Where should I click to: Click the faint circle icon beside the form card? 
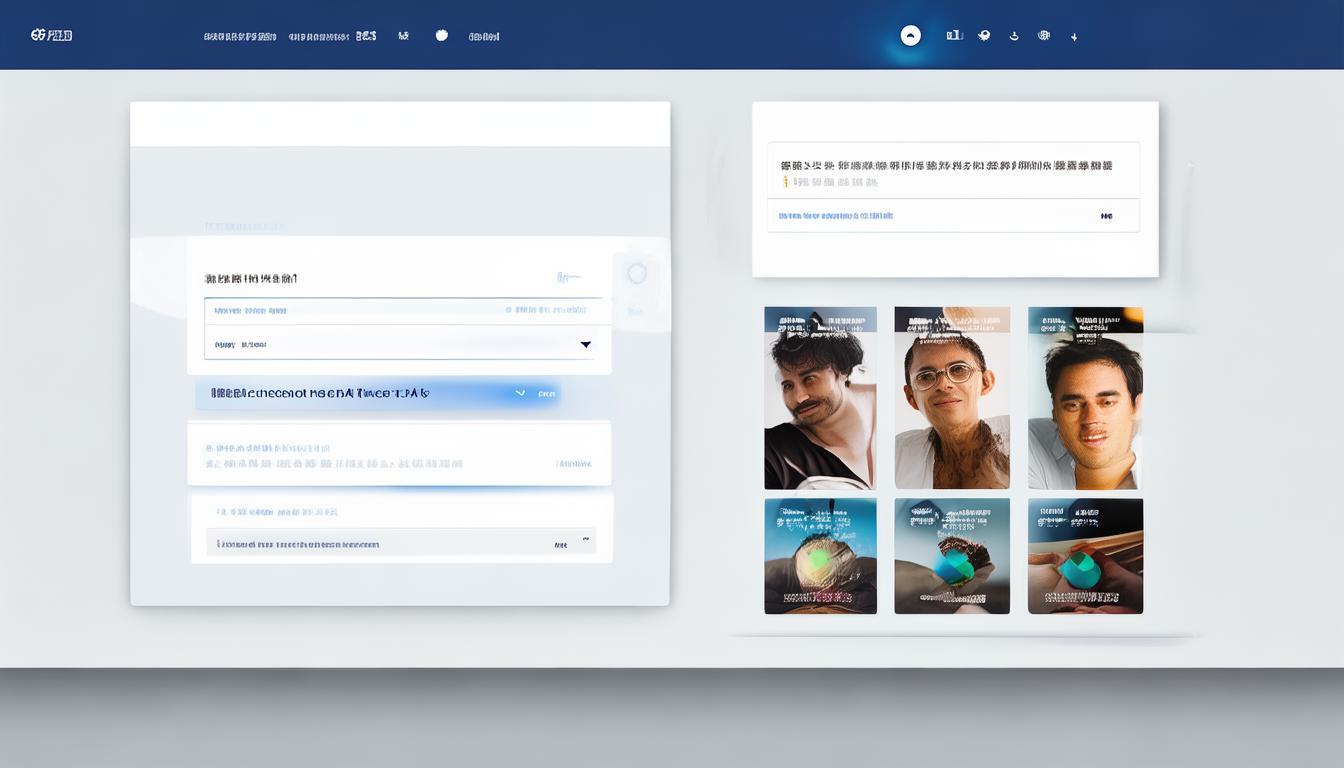(637, 274)
